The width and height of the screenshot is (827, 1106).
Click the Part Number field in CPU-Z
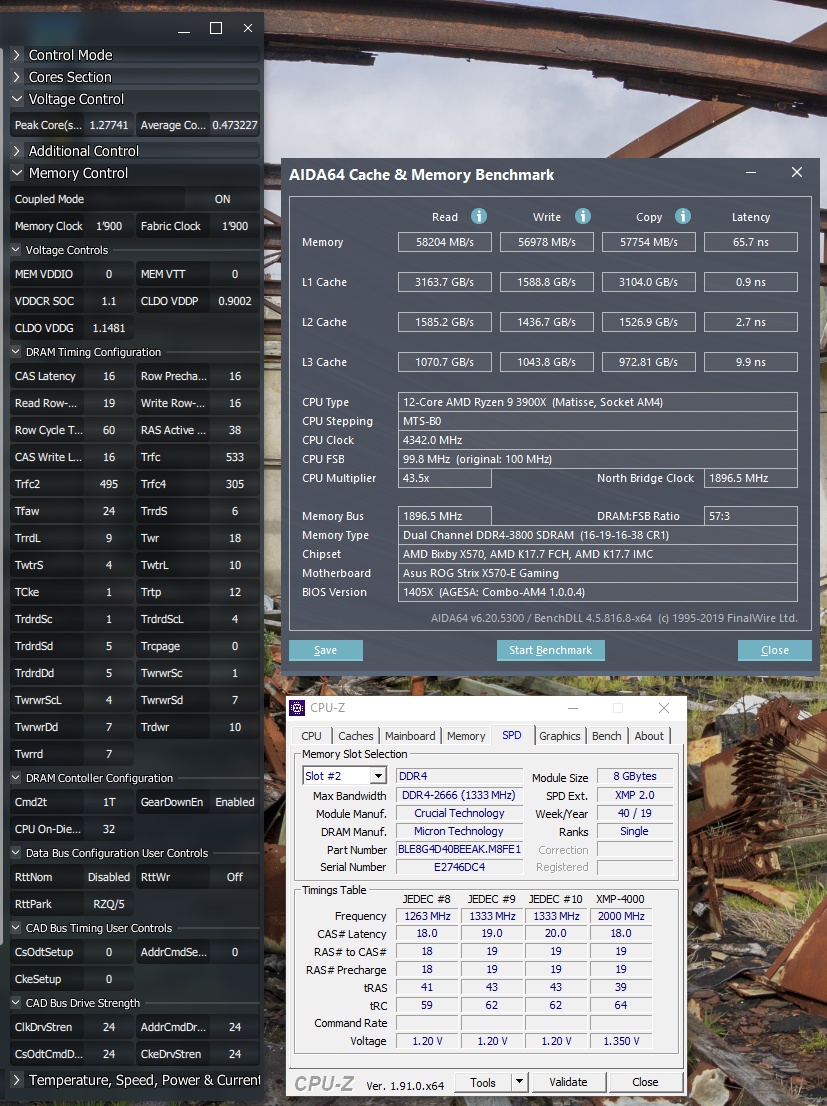click(x=459, y=849)
